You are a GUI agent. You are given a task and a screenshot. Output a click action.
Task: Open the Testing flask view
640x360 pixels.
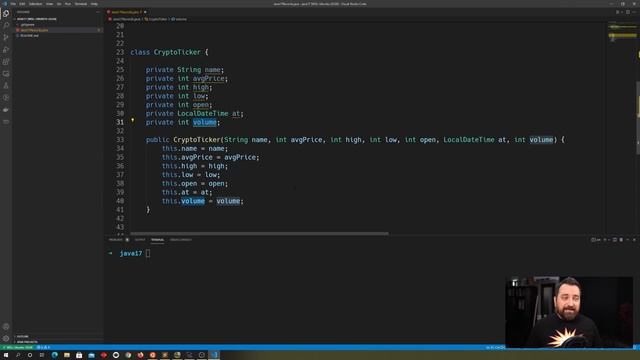coord(6,86)
